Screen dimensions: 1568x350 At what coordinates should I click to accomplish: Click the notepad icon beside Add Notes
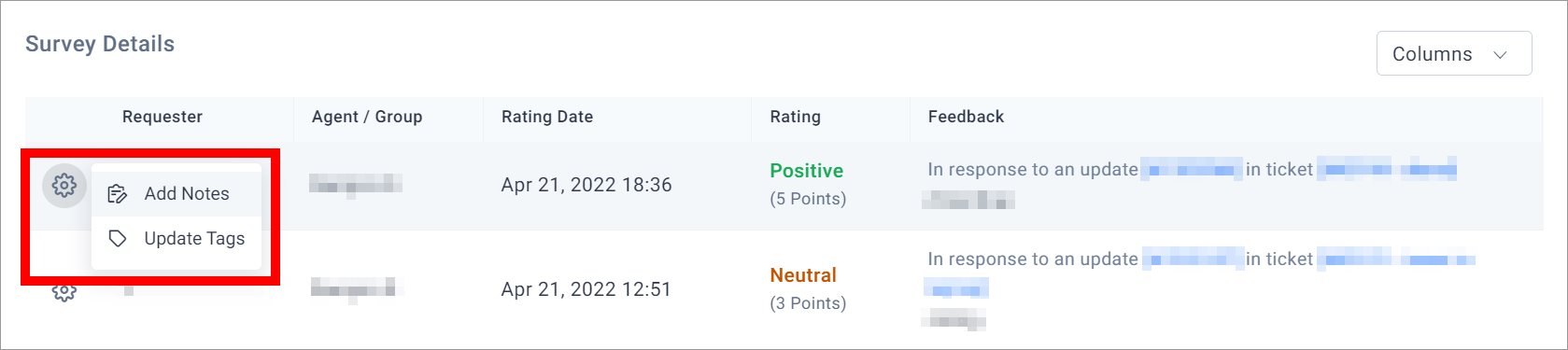coord(118,194)
